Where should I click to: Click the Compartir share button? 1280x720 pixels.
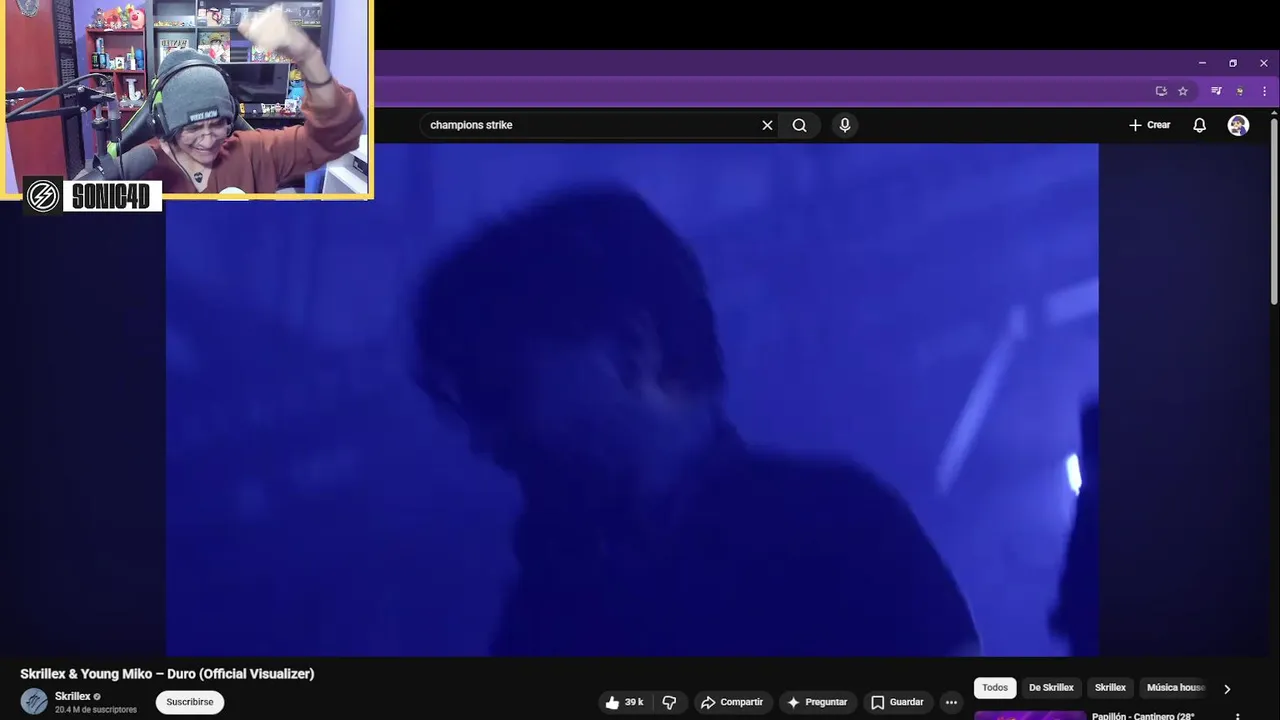click(x=732, y=702)
